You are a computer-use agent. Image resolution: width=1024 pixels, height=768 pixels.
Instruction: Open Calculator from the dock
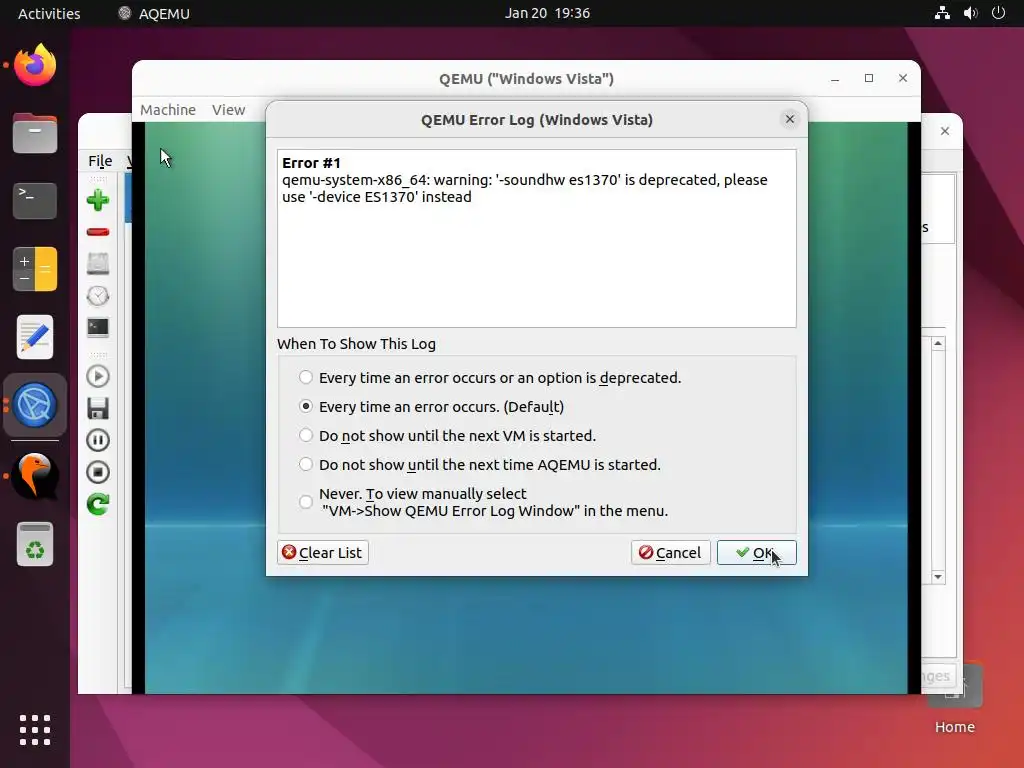pos(35,269)
